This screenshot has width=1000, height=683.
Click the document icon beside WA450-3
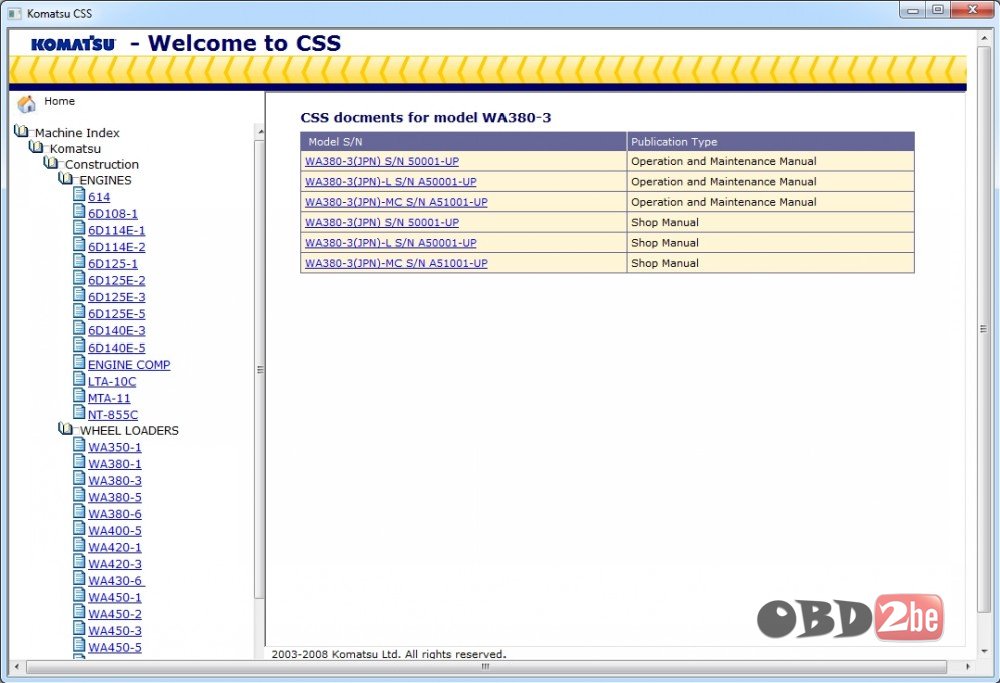point(79,628)
